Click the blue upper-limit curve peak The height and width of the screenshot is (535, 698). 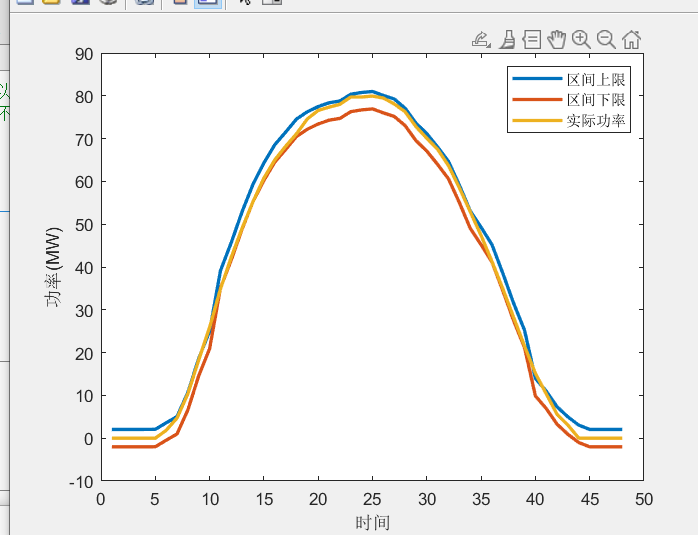pyautogui.click(x=372, y=92)
